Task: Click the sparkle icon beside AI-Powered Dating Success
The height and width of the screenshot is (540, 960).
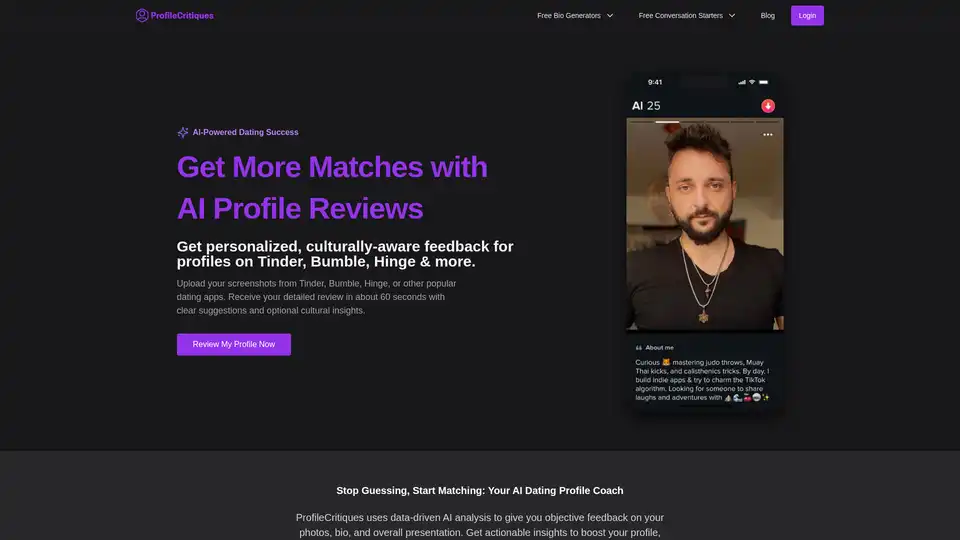Action: coord(182,132)
